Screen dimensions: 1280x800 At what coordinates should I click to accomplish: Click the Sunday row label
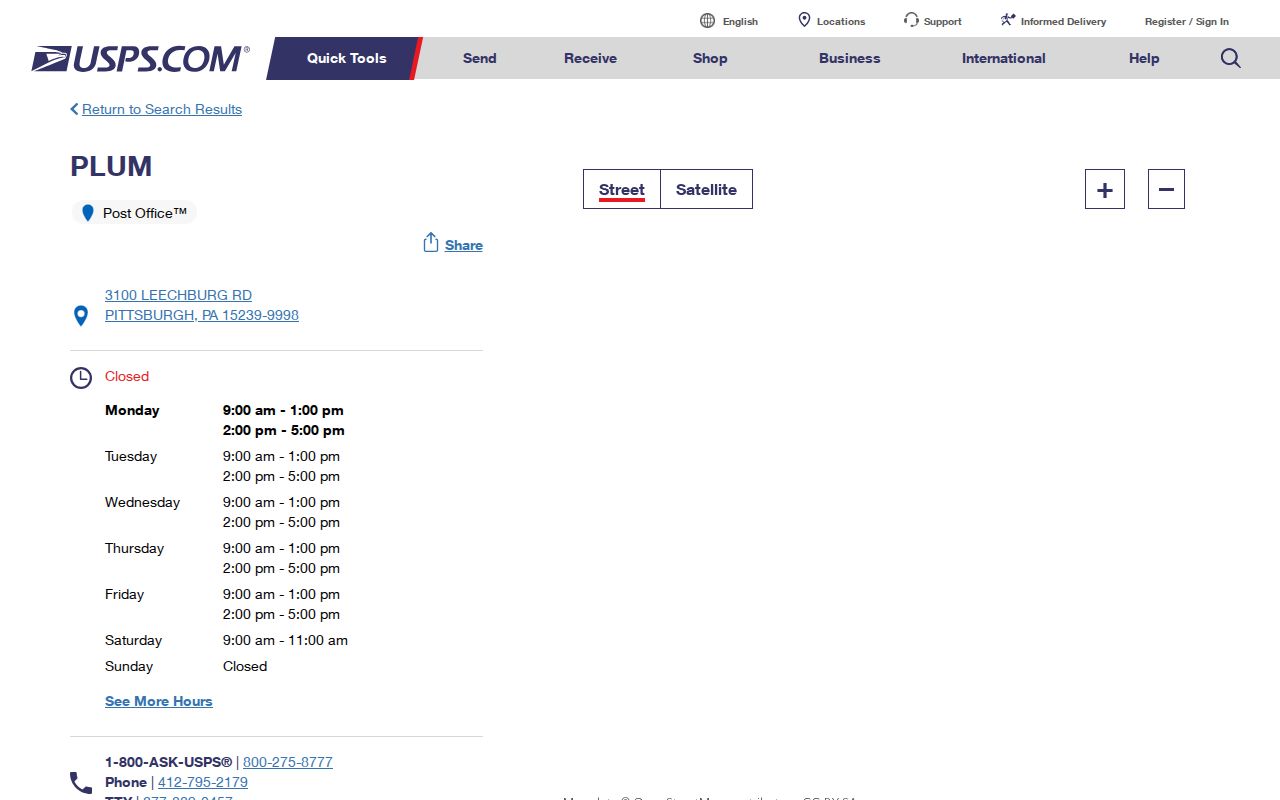[x=129, y=666]
